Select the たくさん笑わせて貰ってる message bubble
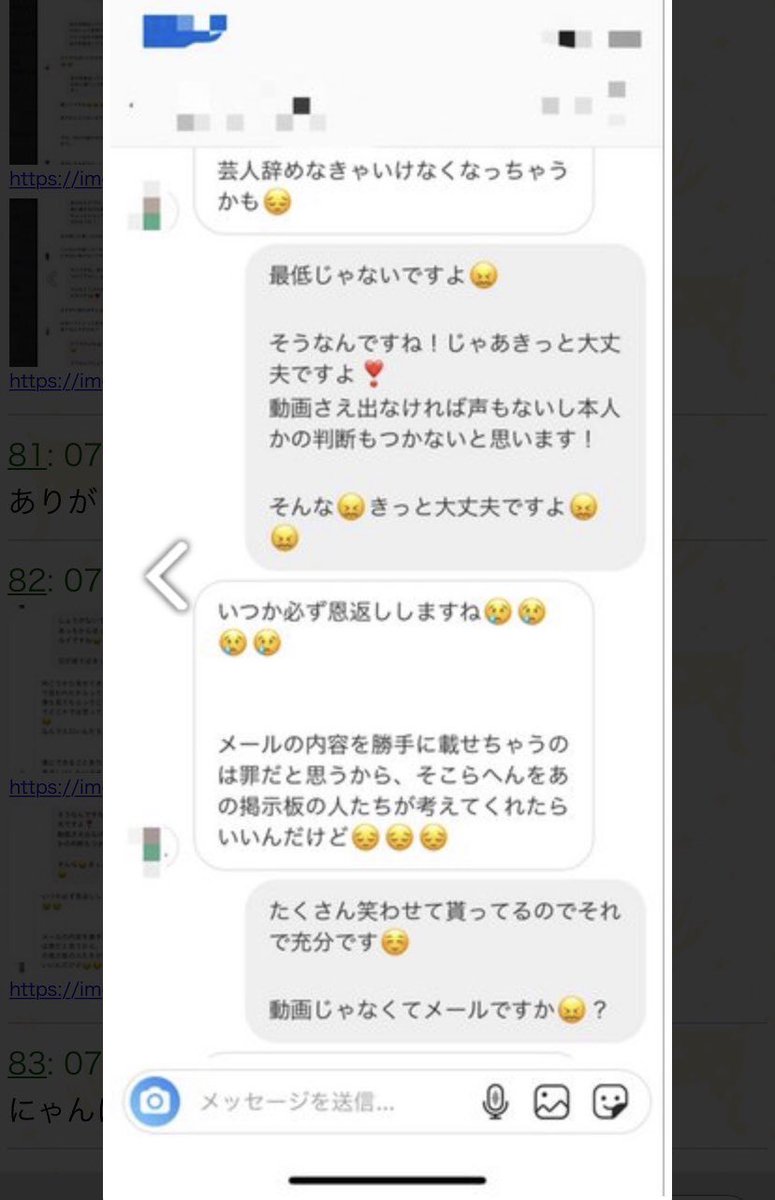775x1200 pixels. 445,961
